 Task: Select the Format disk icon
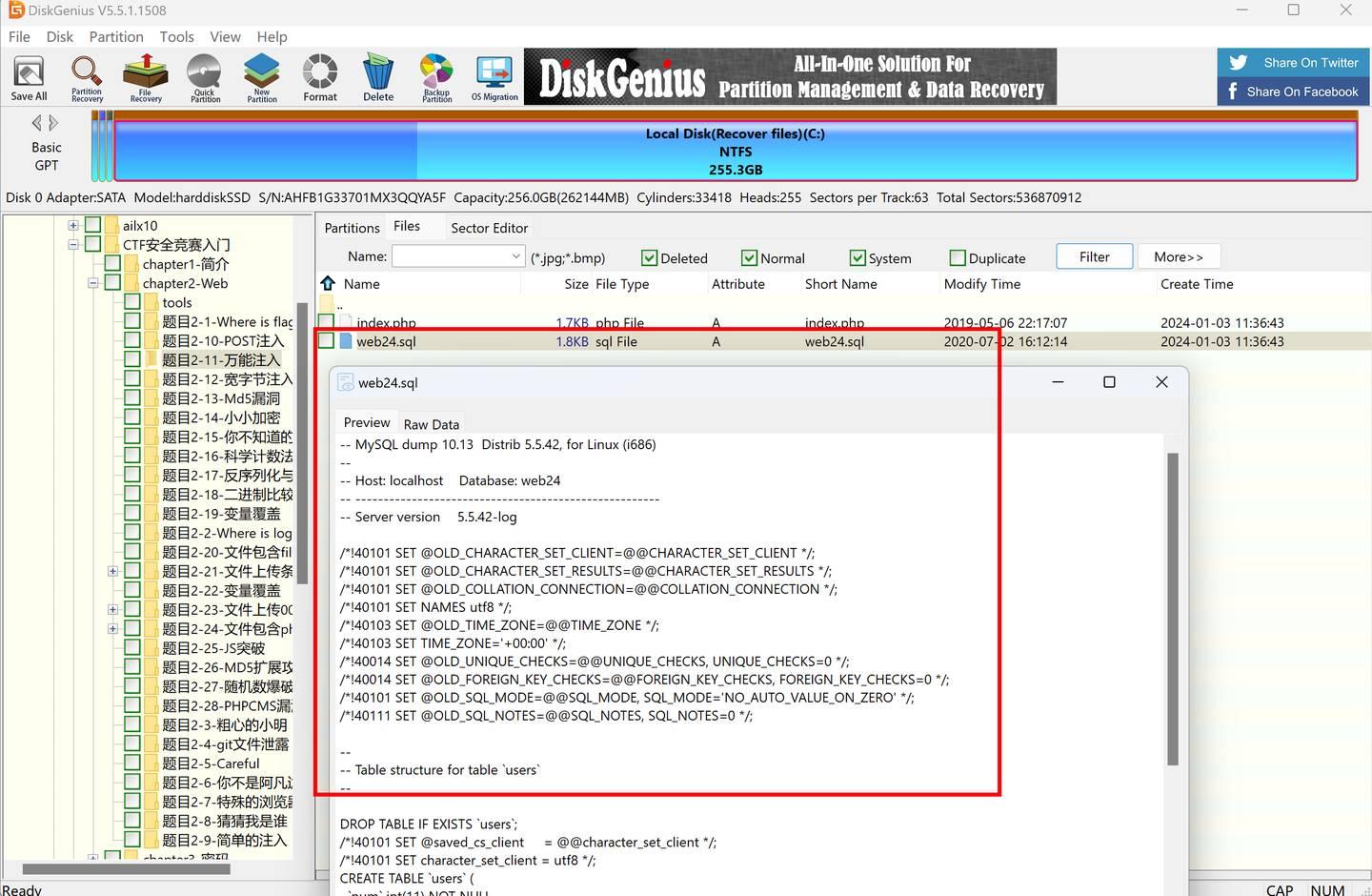320,78
